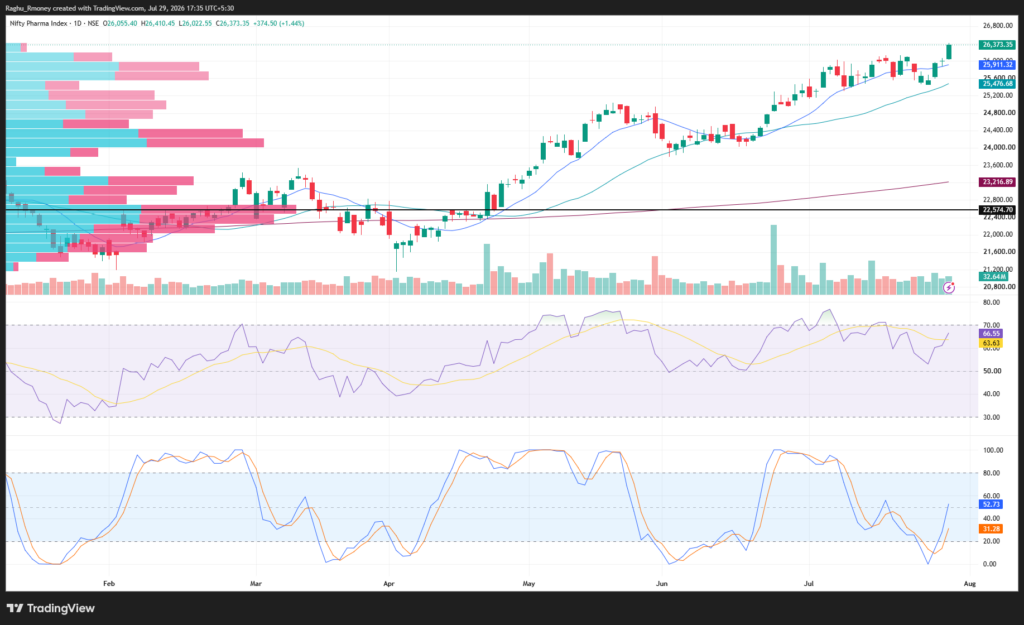Click the purple lightning bolt icon near volume bars
The image size is (1024, 625).
(x=949, y=287)
